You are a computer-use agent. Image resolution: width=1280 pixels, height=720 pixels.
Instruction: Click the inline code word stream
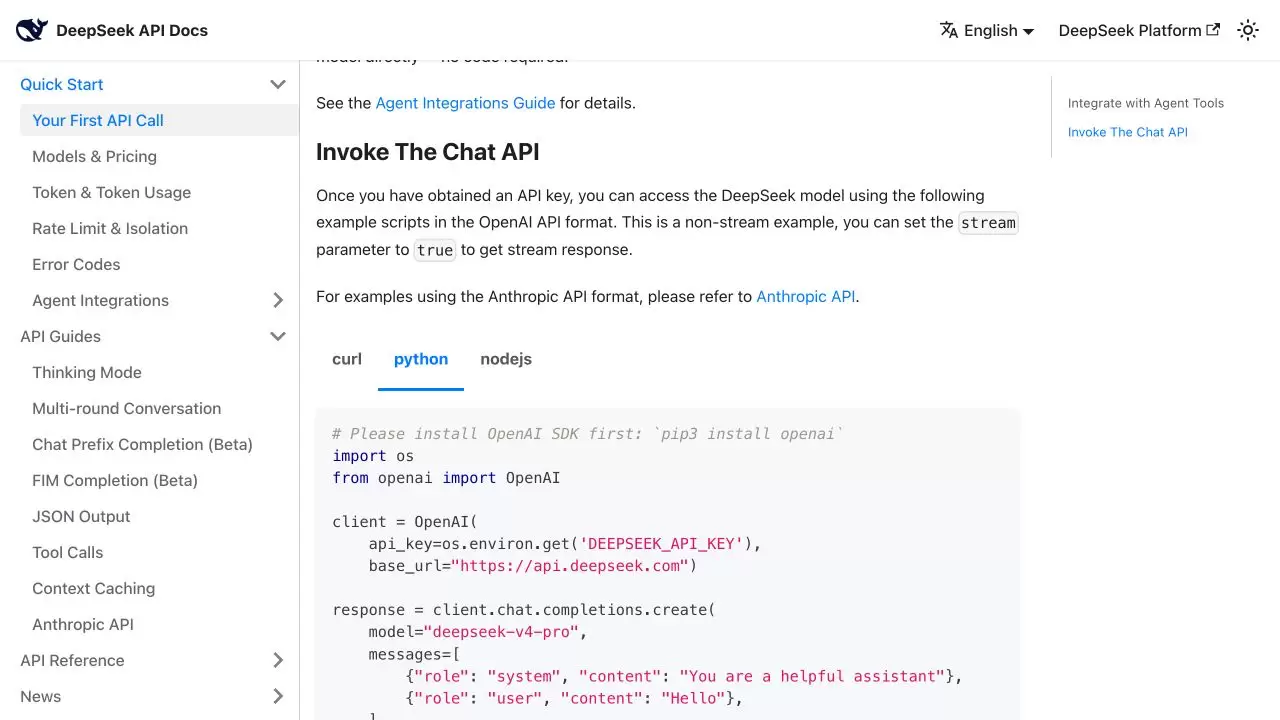(988, 223)
